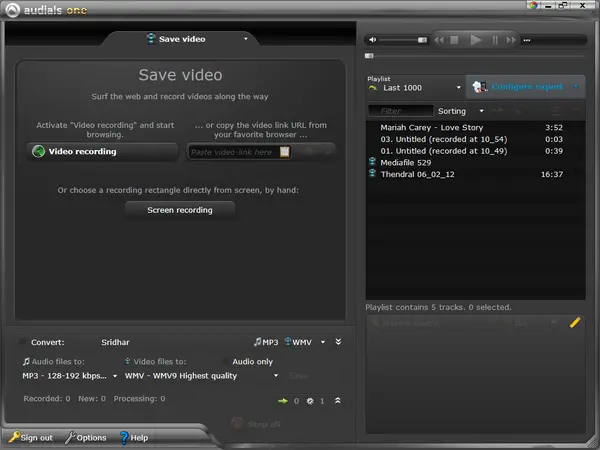
Task: Click the Screen recording button
Action: click(x=180, y=210)
